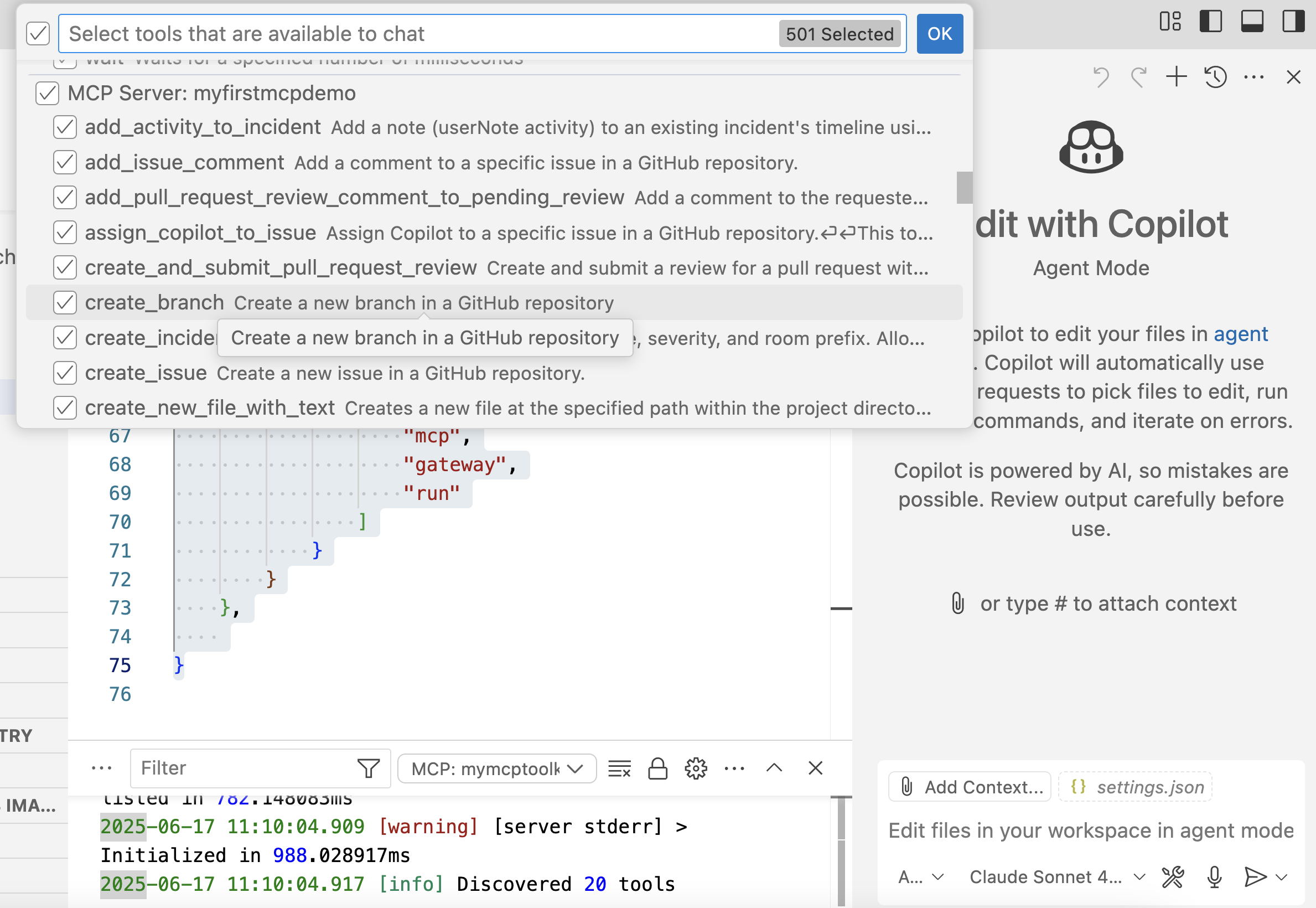Click the Add Context button
Screen dimensions: 1316x908
tap(970, 787)
